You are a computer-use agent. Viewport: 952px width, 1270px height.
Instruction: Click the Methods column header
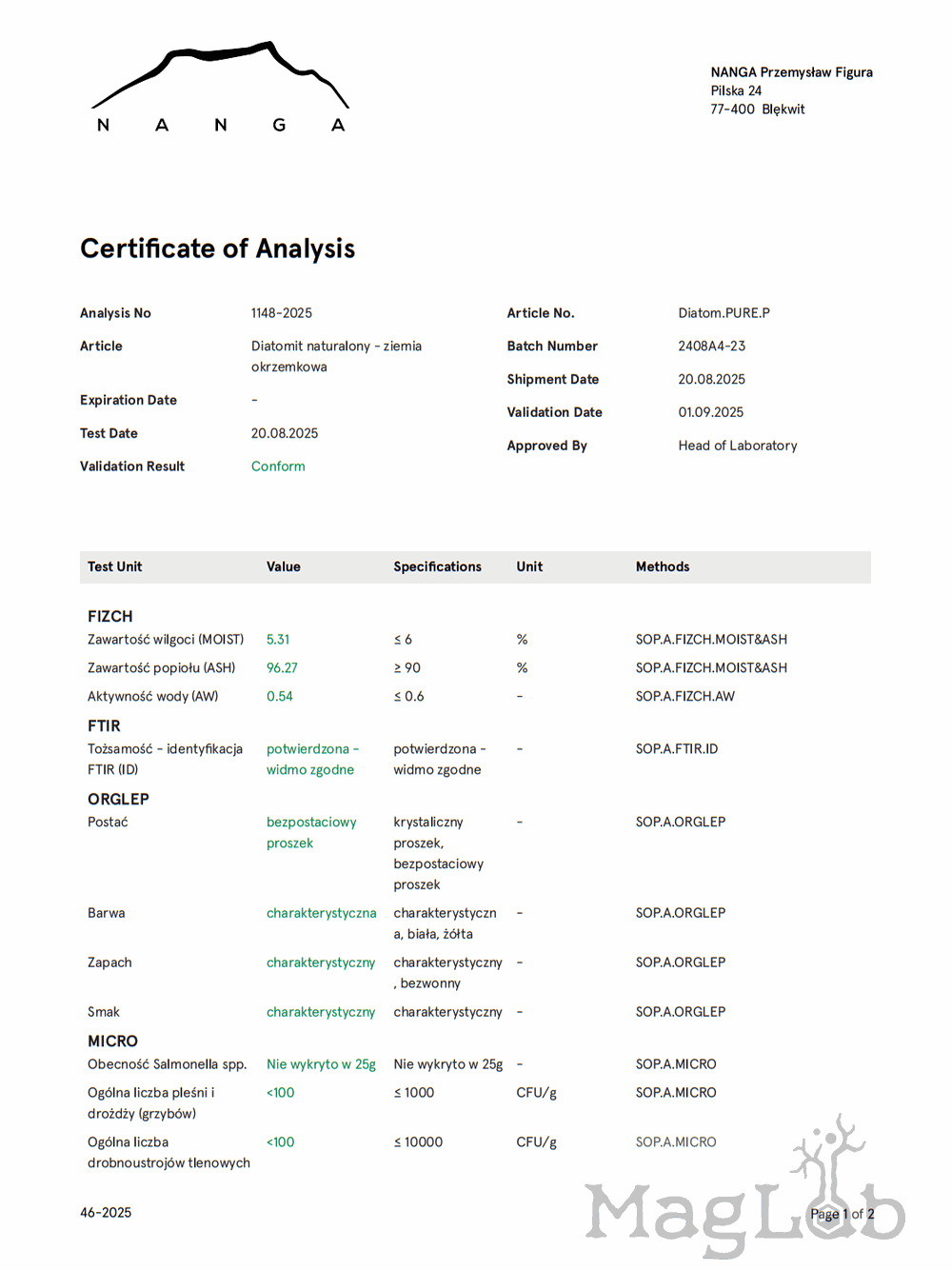[662, 566]
